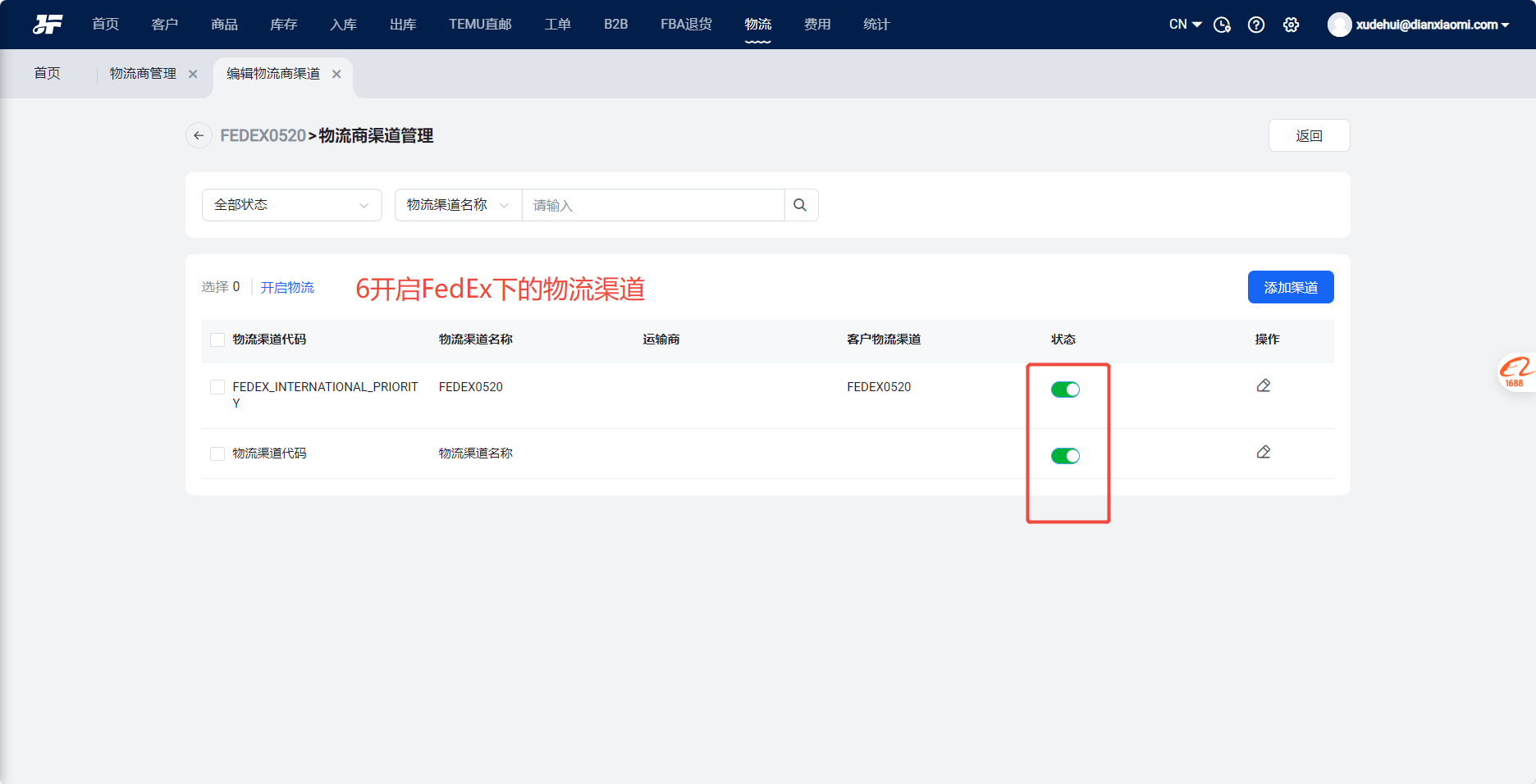Check the FEDEX_INTERNATIONAL_PRIORITY row checkbox
This screenshot has height=784, width=1536.
(217, 387)
